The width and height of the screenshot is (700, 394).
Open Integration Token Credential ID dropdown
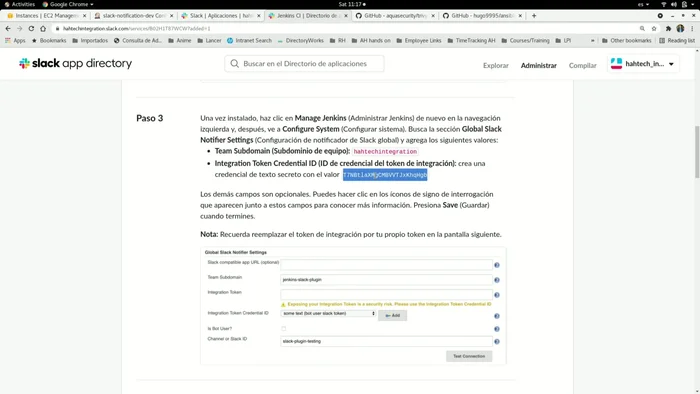click(328, 314)
